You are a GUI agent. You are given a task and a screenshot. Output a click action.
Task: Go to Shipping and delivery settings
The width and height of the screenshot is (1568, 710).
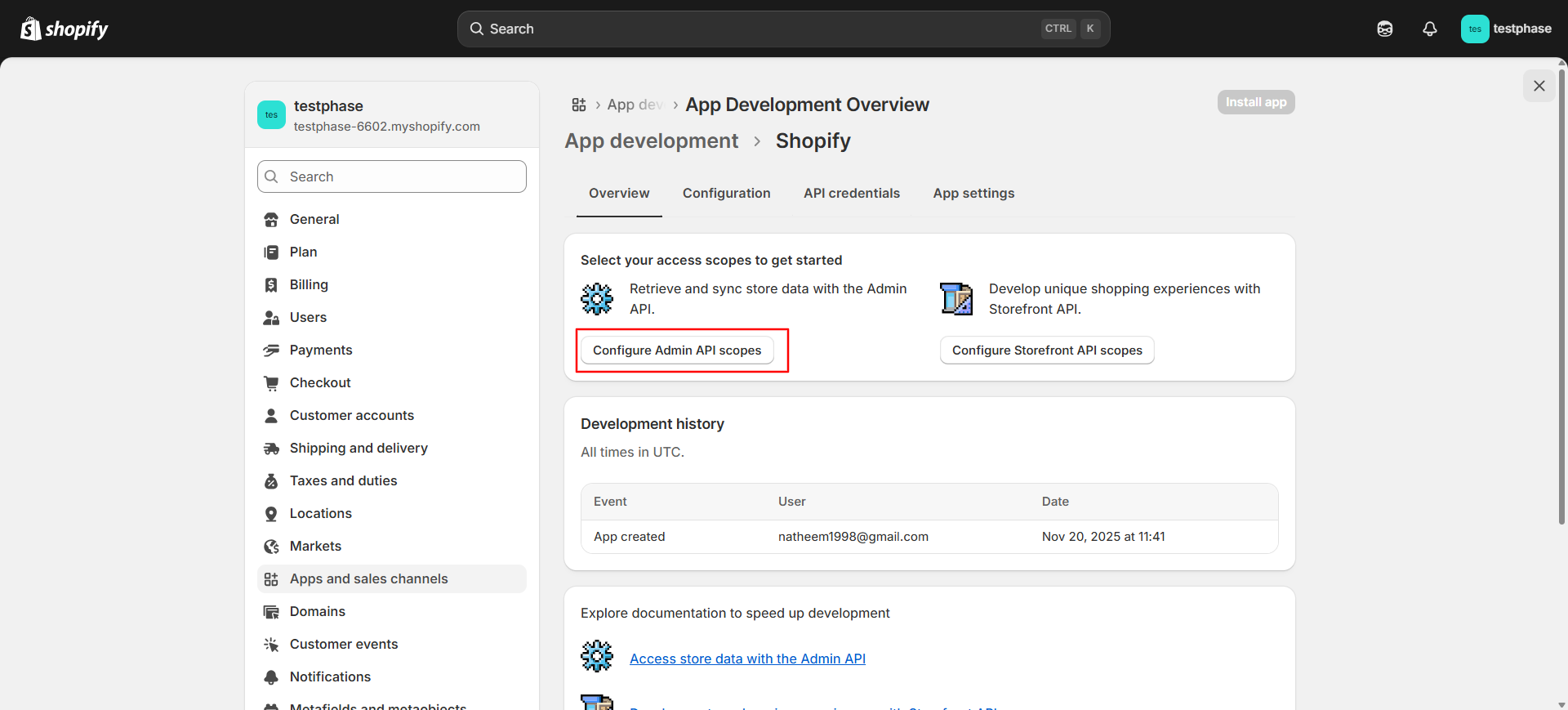[392, 448]
